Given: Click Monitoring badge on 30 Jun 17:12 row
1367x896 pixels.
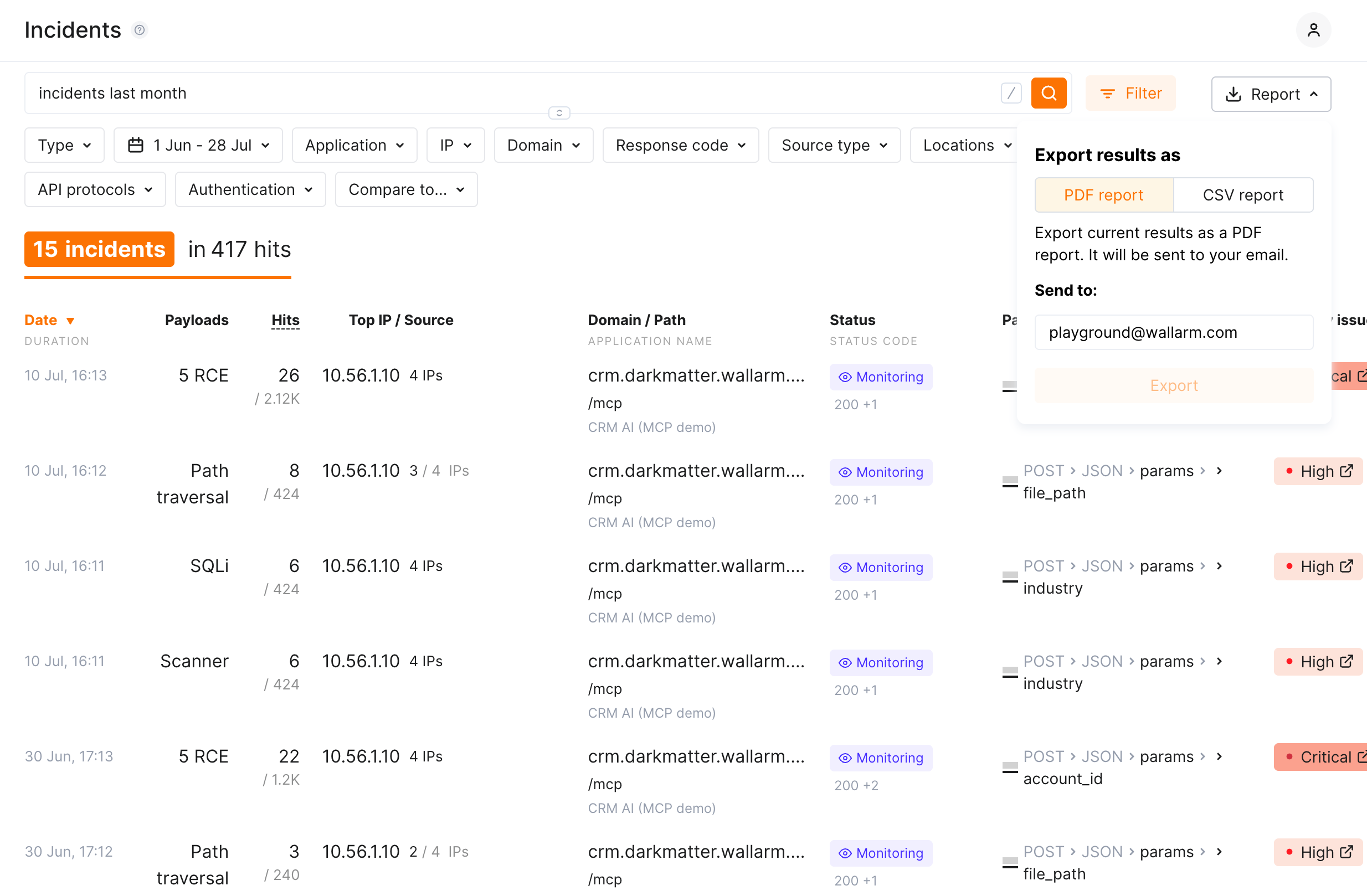Looking at the screenshot, I should click(881, 853).
